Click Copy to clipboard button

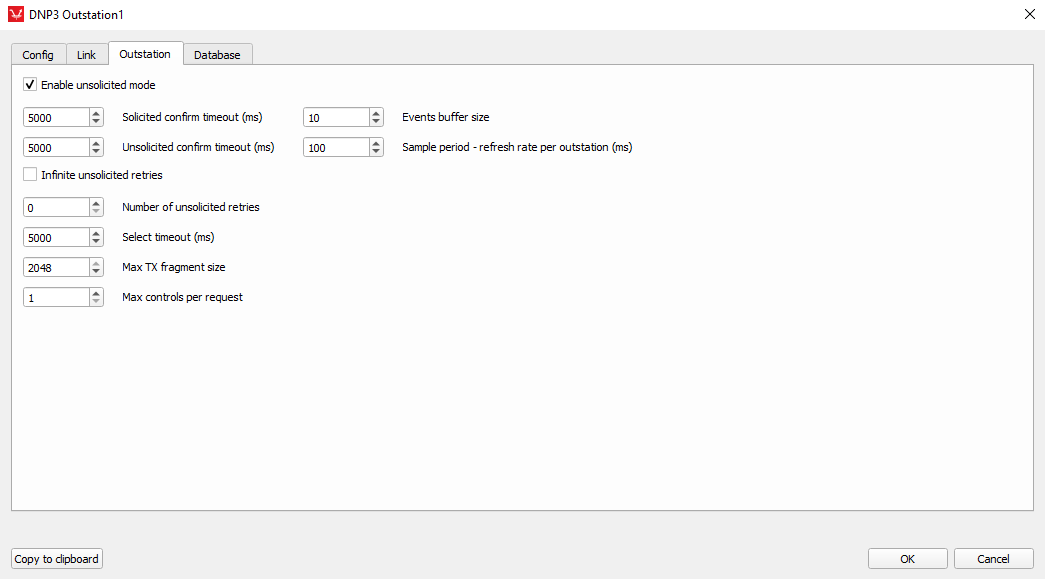click(x=57, y=559)
